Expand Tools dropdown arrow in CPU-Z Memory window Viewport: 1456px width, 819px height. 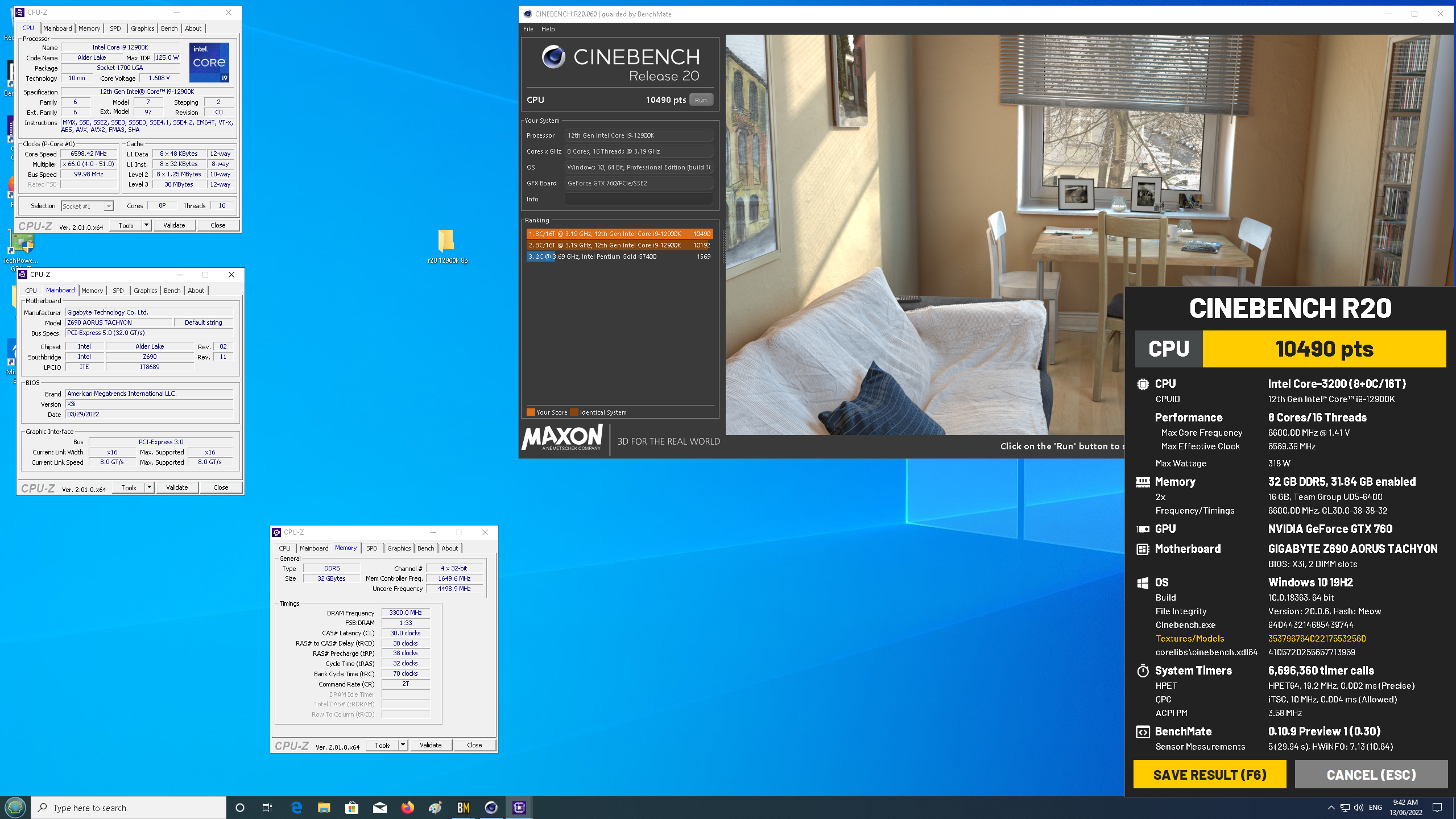click(x=403, y=745)
